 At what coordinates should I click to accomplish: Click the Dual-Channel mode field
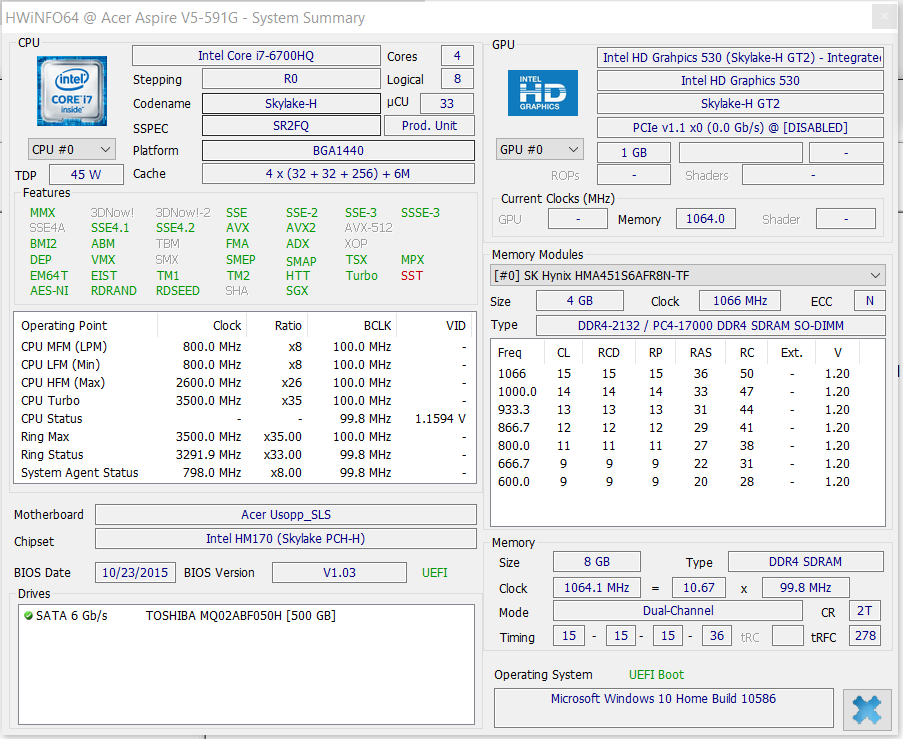678,611
